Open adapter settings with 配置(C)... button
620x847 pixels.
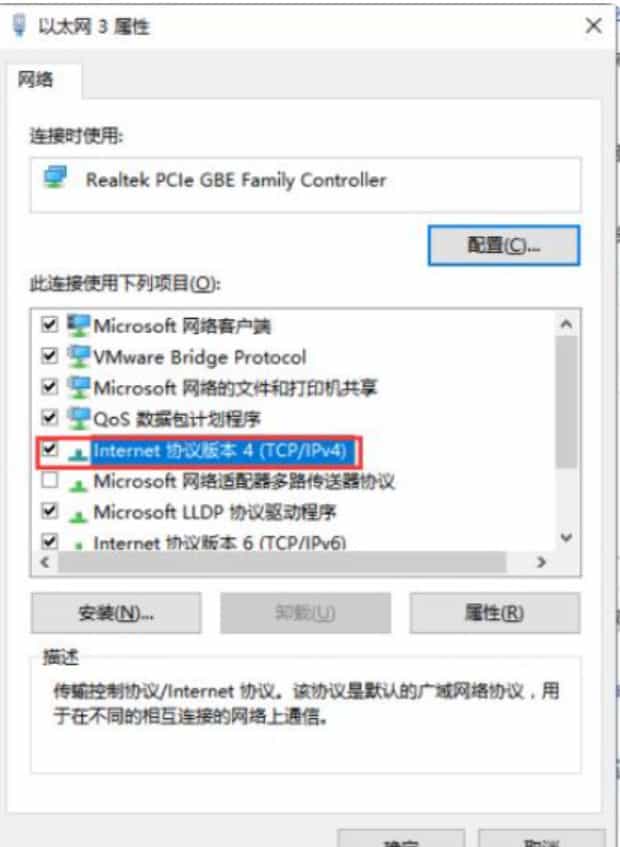(504, 246)
